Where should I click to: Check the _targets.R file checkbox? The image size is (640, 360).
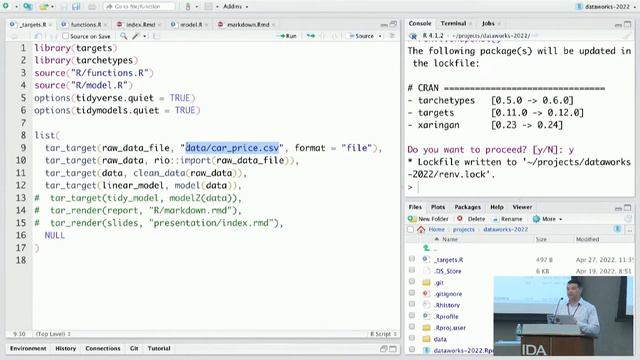click(412, 259)
